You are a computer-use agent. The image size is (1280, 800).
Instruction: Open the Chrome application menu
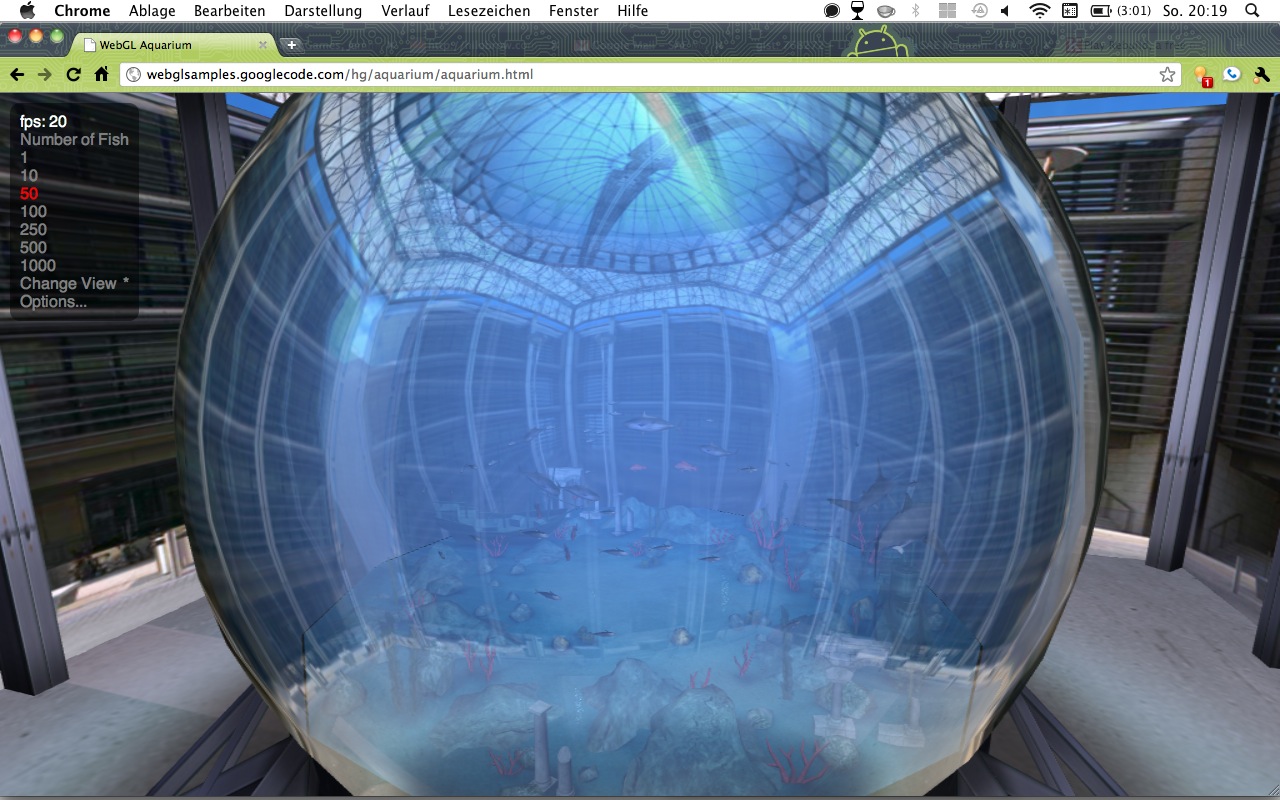pos(82,11)
